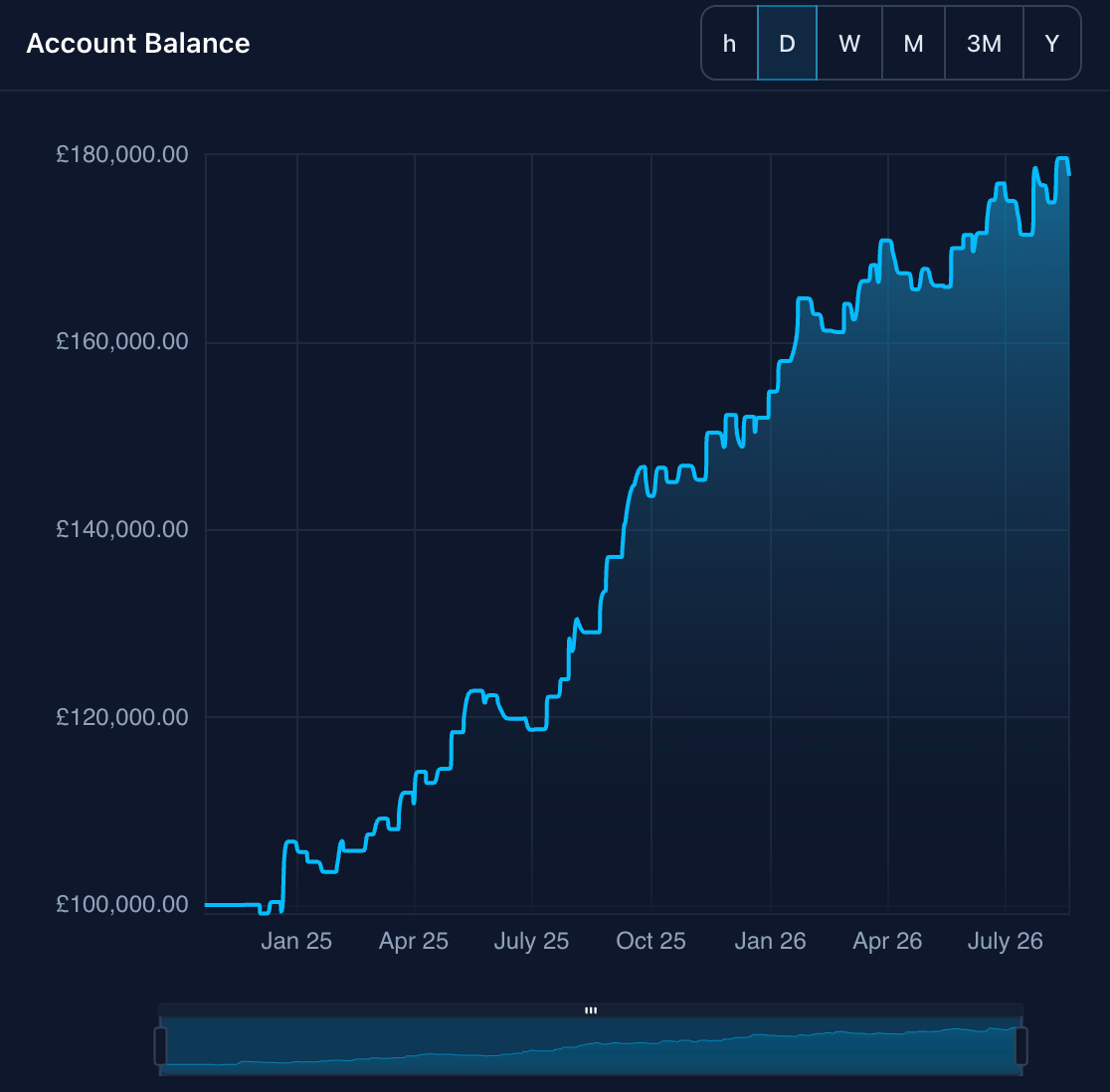Click the £100,000.00 y-axis label
Viewport: 1110px width, 1092px height.
pyautogui.click(x=121, y=904)
